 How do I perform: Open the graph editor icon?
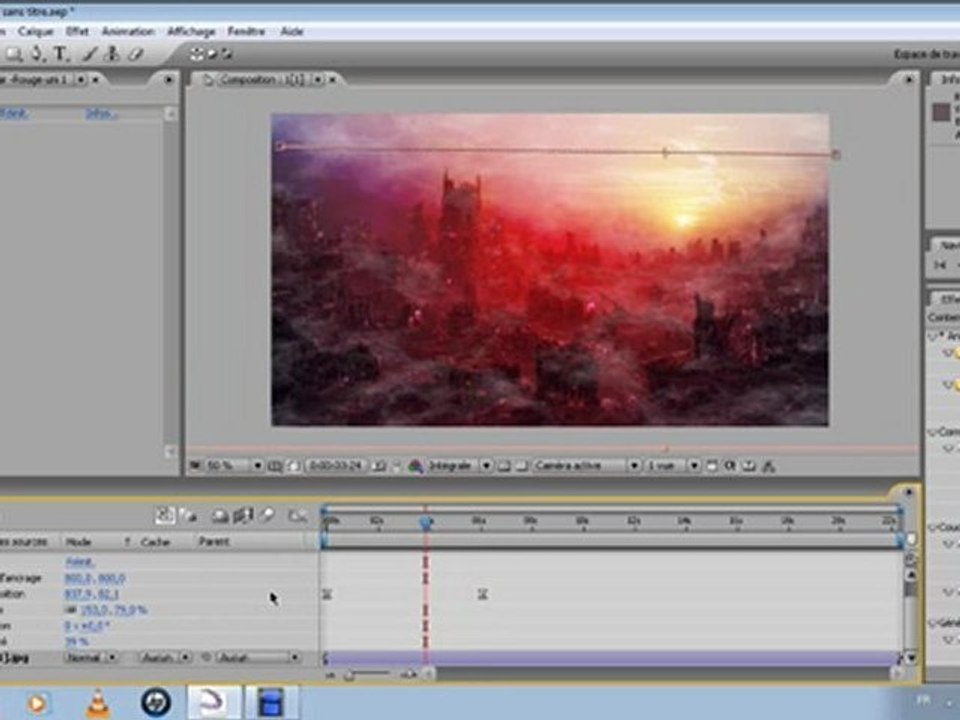coord(298,516)
